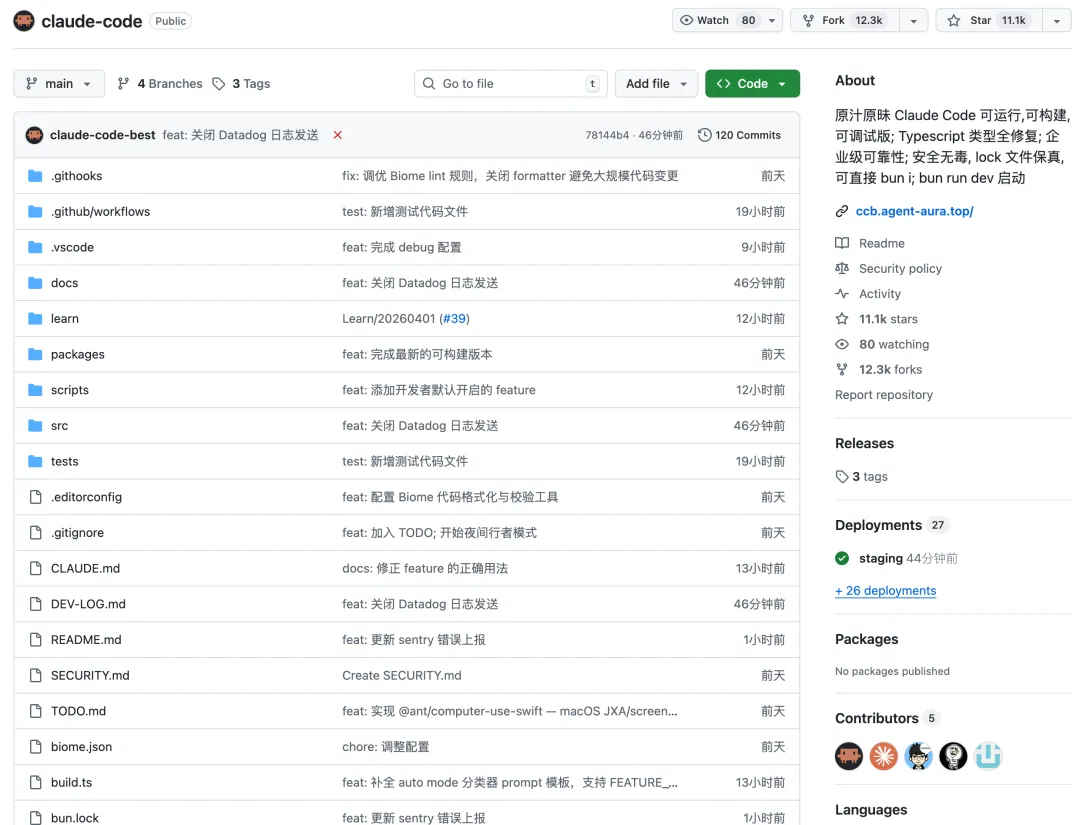Open the scripts folder
Viewport: 1080px width, 825px height.
click(70, 390)
